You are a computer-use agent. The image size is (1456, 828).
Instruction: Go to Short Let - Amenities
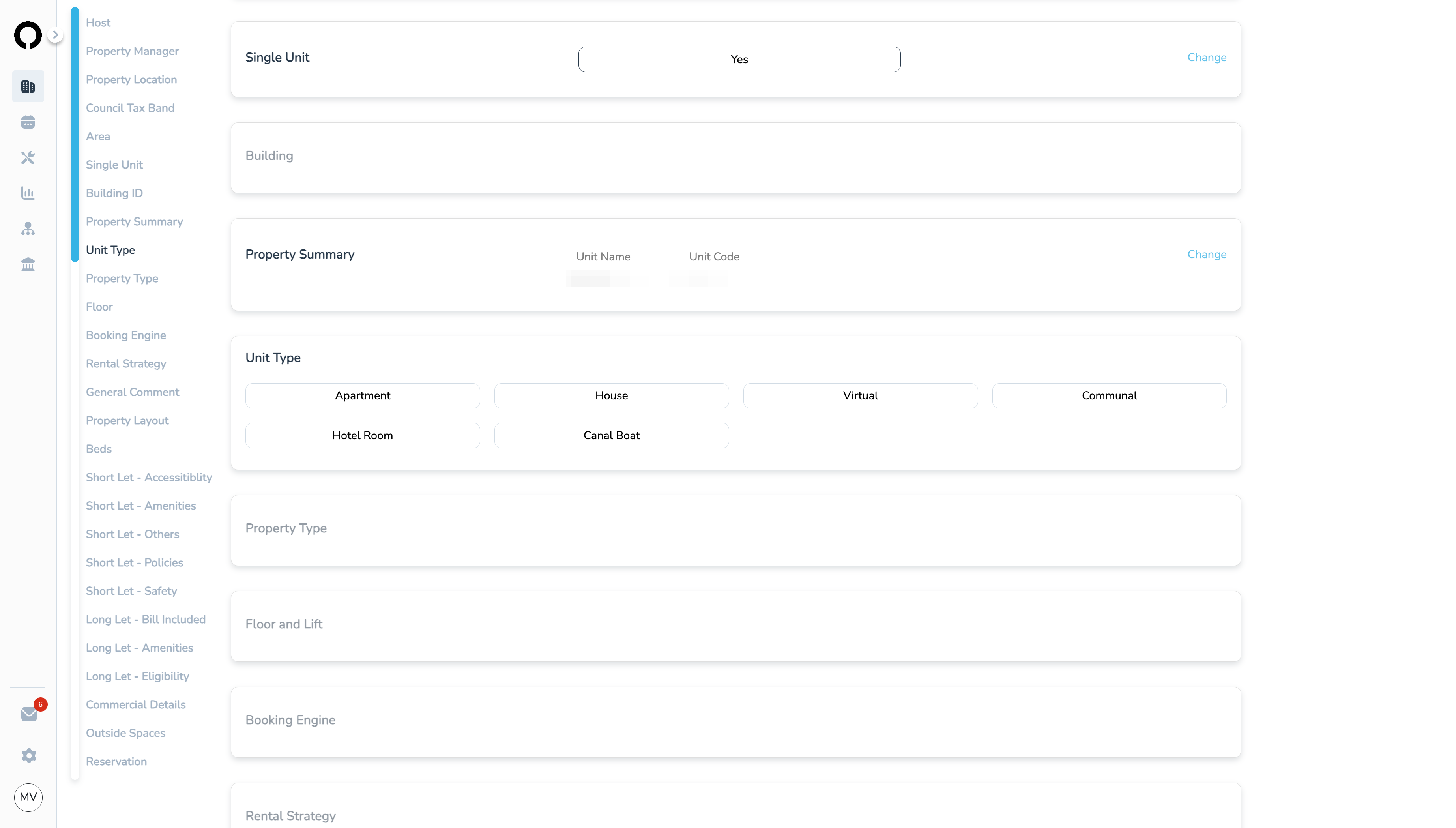click(141, 506)
